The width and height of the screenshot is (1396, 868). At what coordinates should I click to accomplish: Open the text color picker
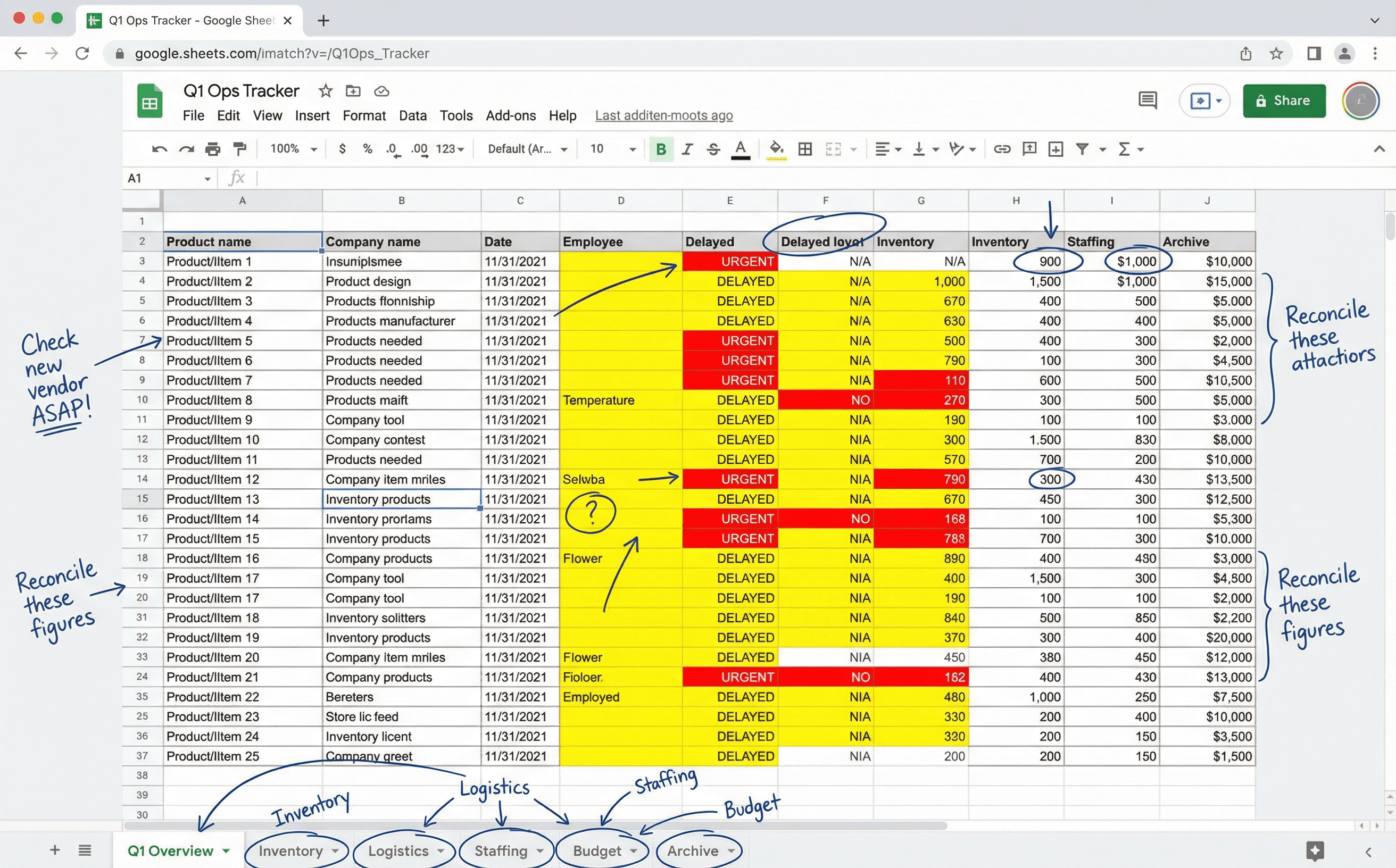741,149
